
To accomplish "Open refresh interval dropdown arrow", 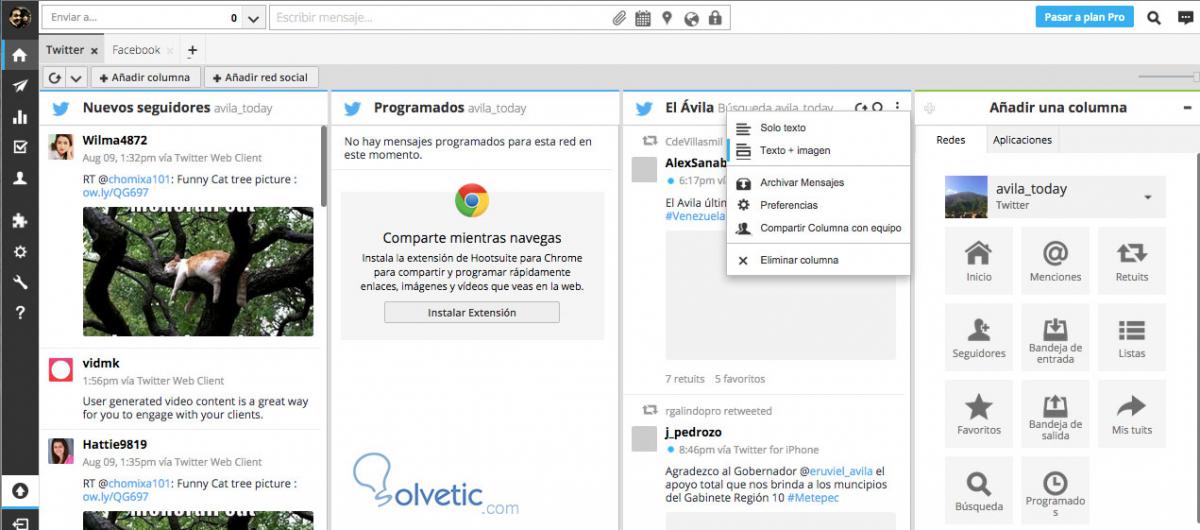I will [76, 77].
